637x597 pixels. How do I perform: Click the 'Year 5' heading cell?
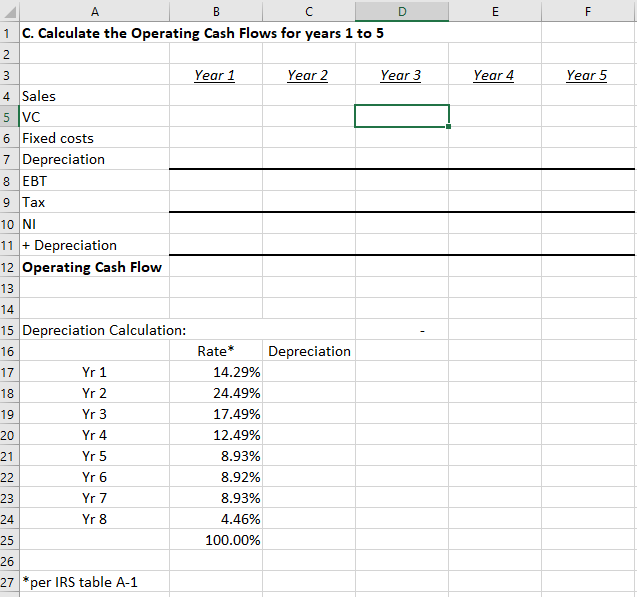(588, 75)
